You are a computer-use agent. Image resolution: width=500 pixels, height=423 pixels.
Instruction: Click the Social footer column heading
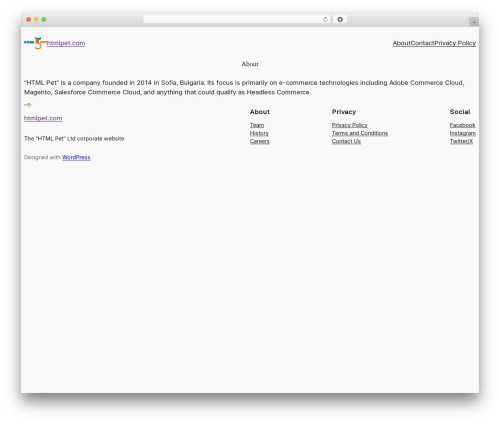pos(460,112)
